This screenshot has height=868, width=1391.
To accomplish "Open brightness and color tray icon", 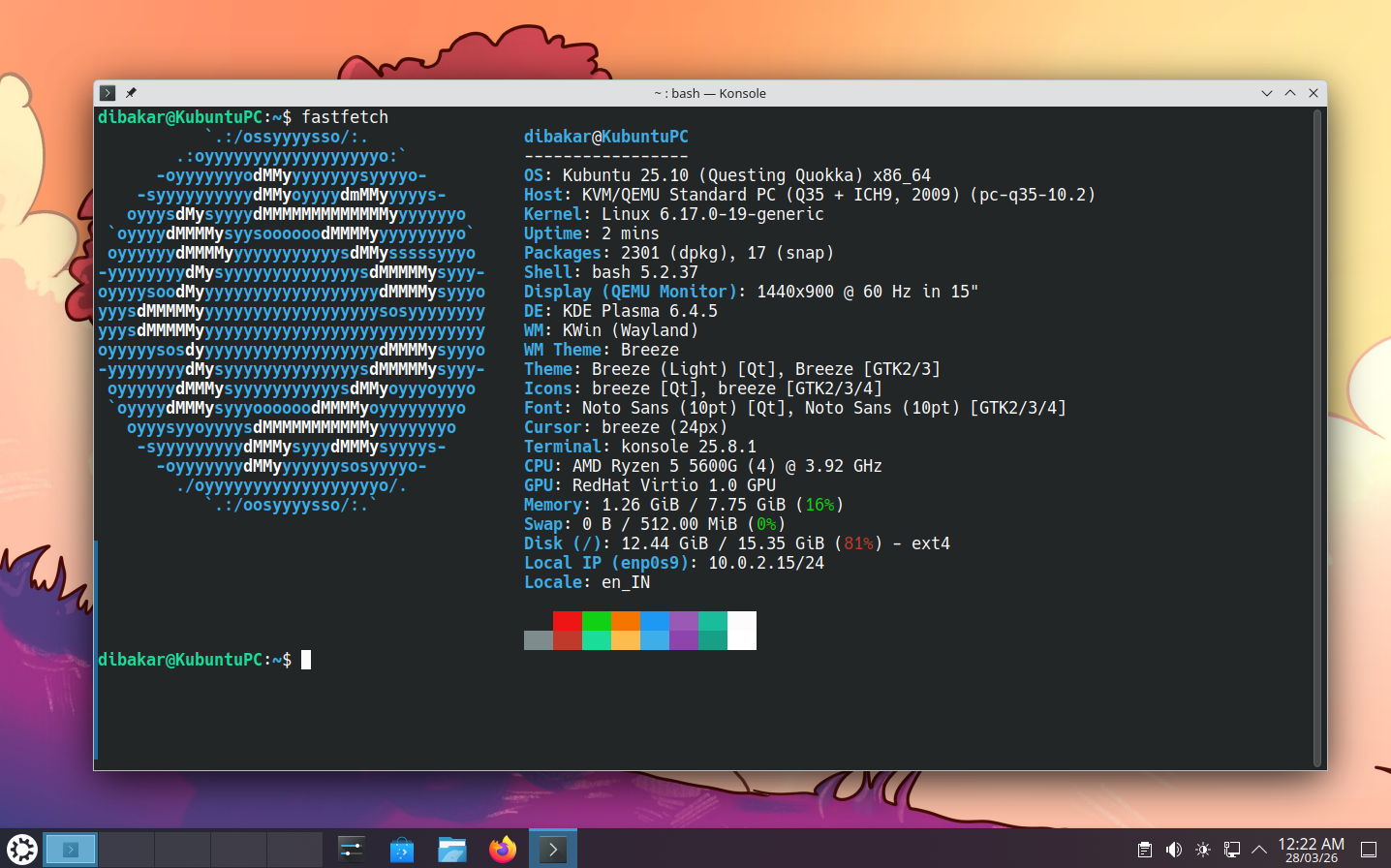I will 1202,850.
